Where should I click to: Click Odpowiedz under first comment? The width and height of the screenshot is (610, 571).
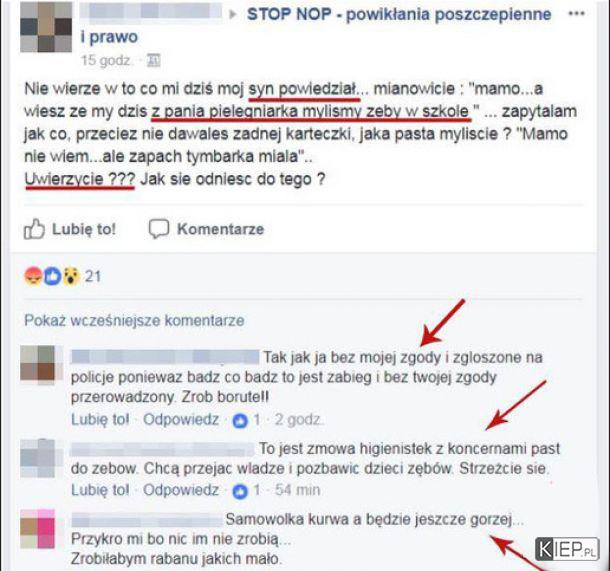point(181,419)
